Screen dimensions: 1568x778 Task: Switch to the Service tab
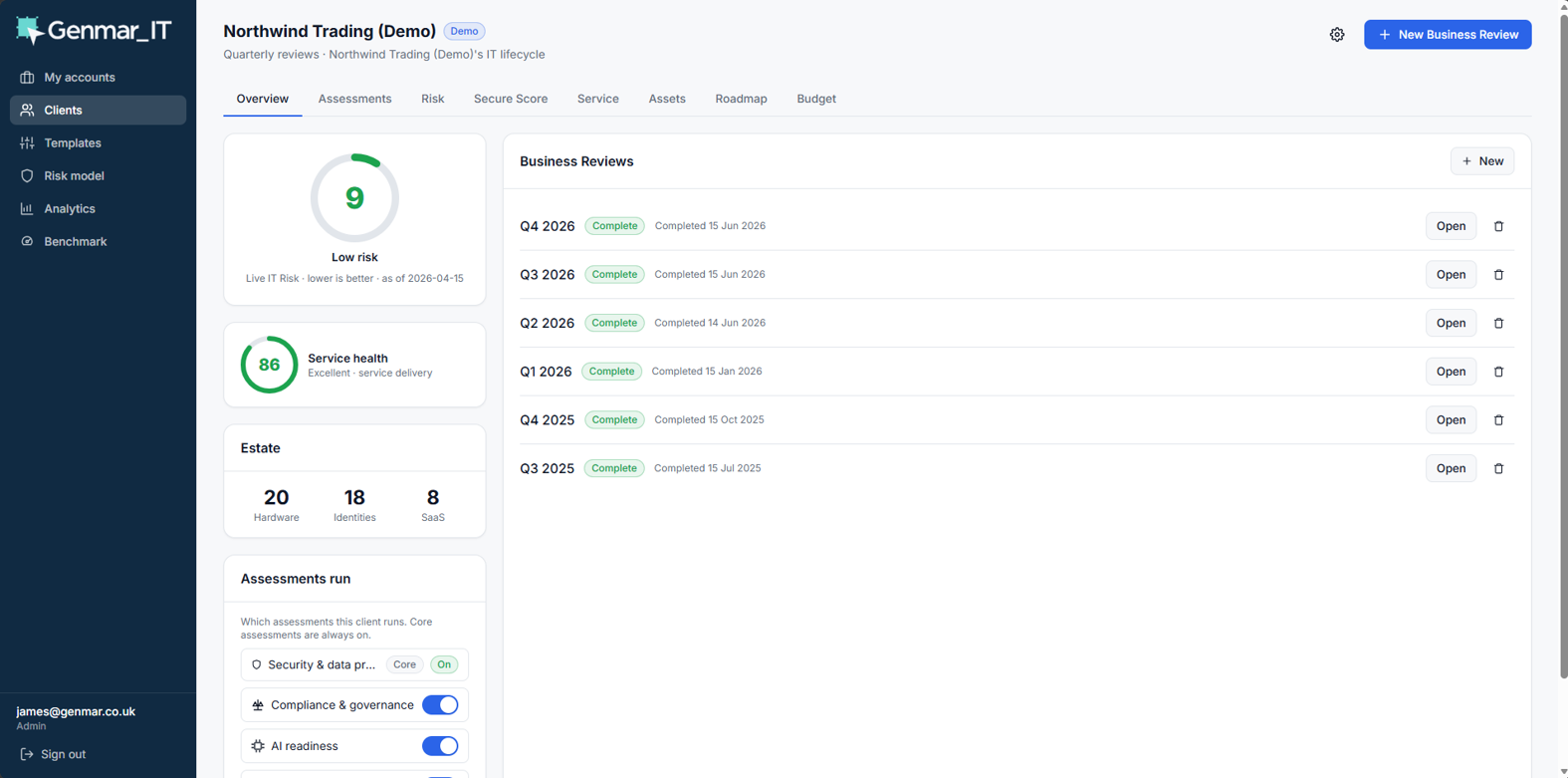tap(598, 99)
